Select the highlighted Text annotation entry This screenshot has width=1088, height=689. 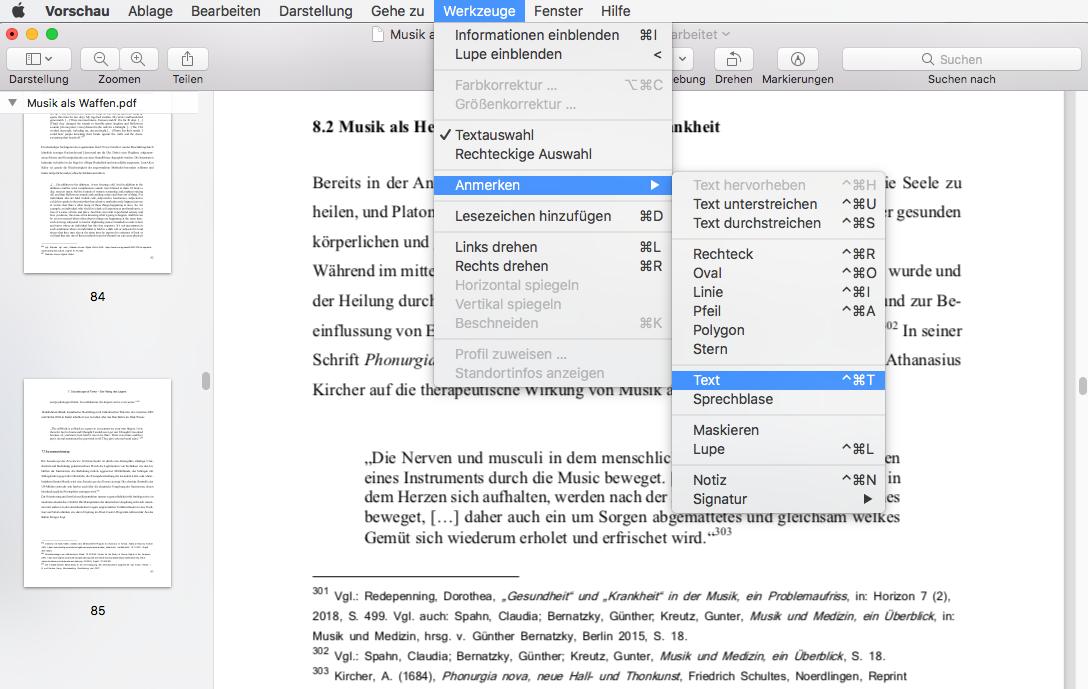coord(779,380)
